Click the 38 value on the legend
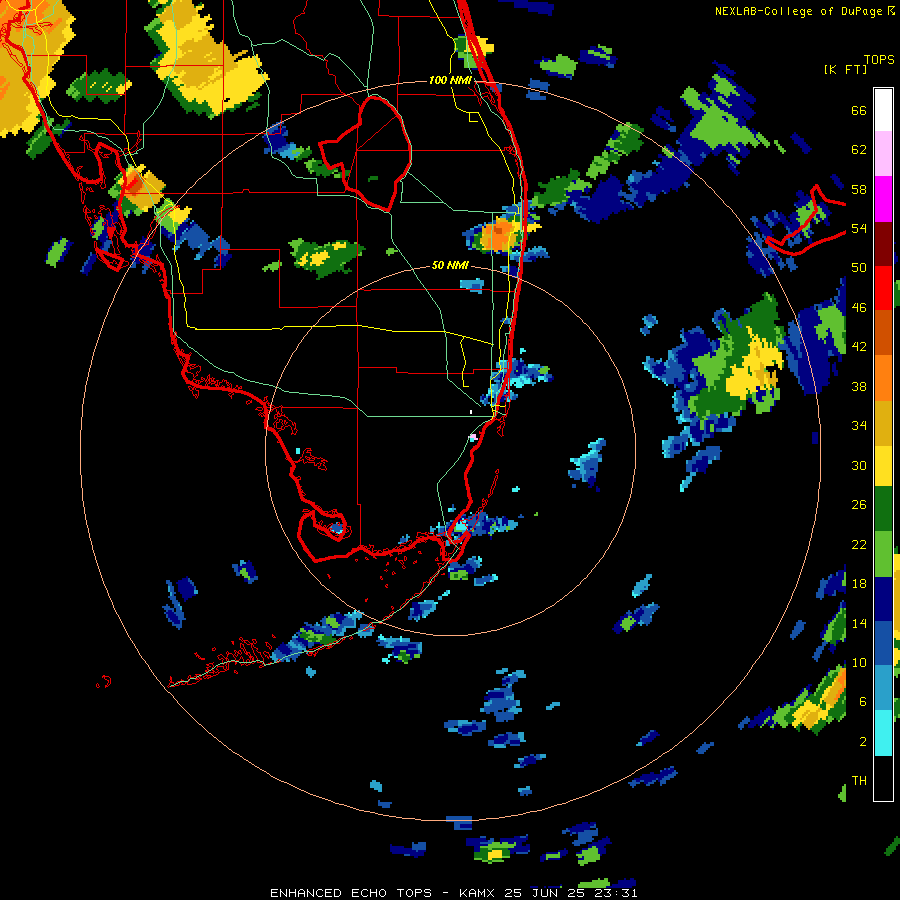 point(859,386)
